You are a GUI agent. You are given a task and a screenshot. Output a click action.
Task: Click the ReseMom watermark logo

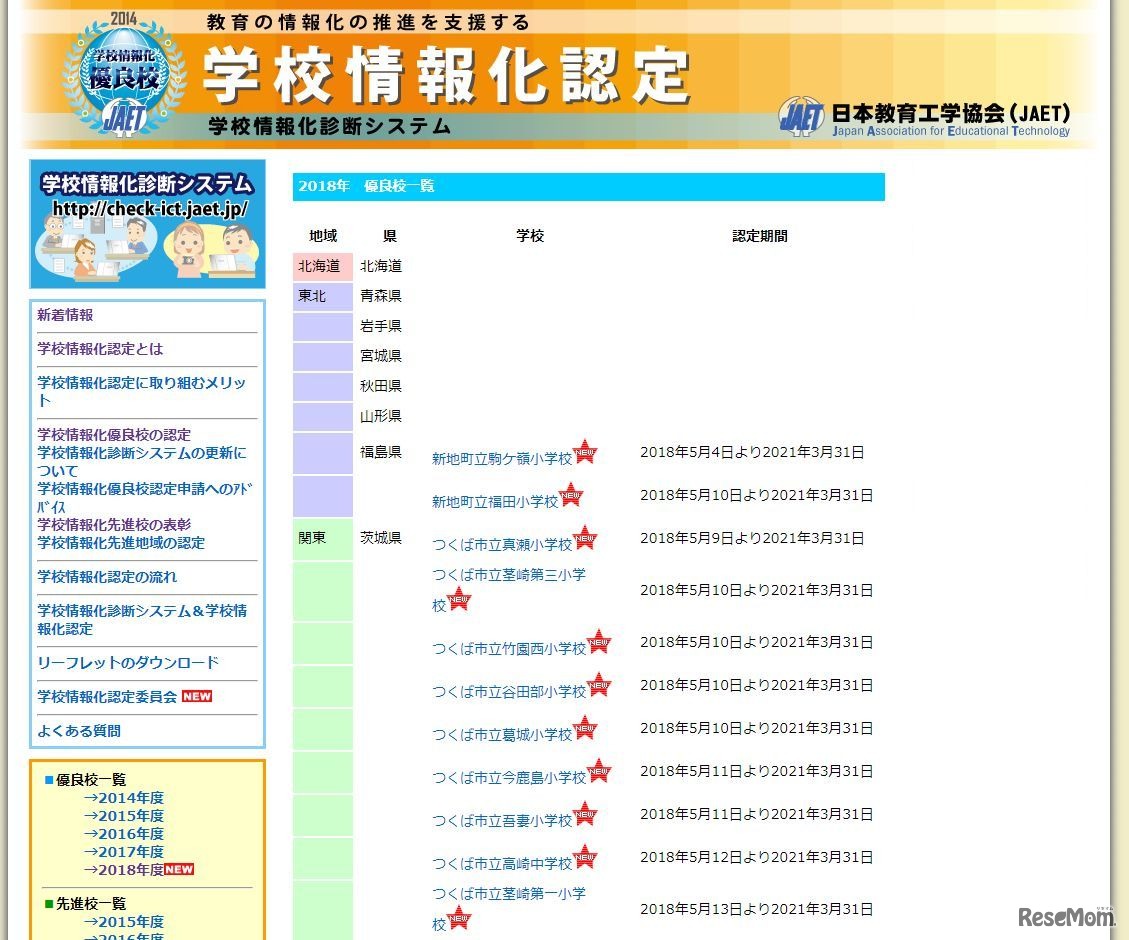coord(1066,916)
